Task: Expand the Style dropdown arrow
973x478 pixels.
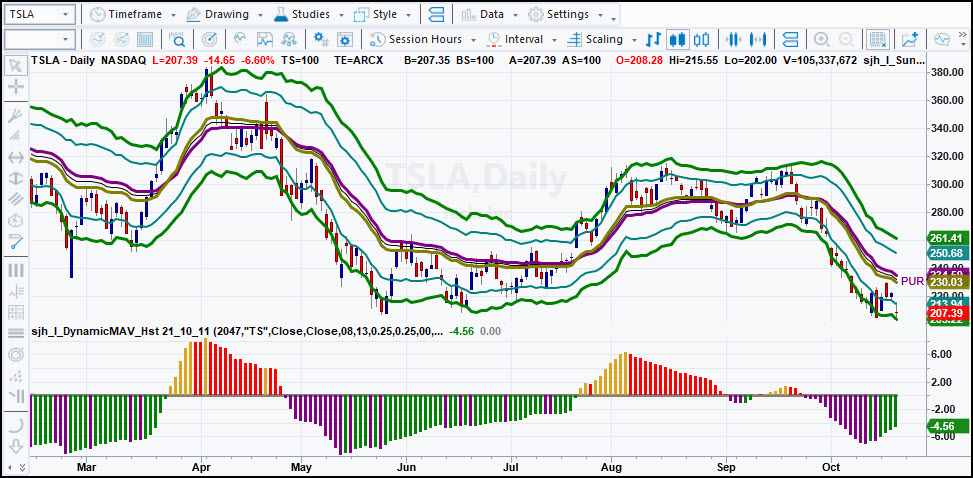Action: point(408,14)
